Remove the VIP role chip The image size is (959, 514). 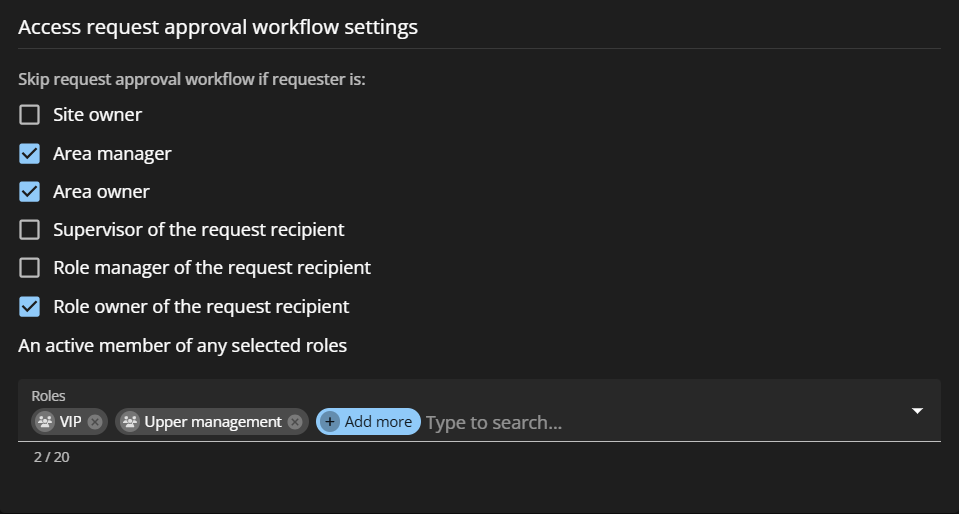(95, 422)
